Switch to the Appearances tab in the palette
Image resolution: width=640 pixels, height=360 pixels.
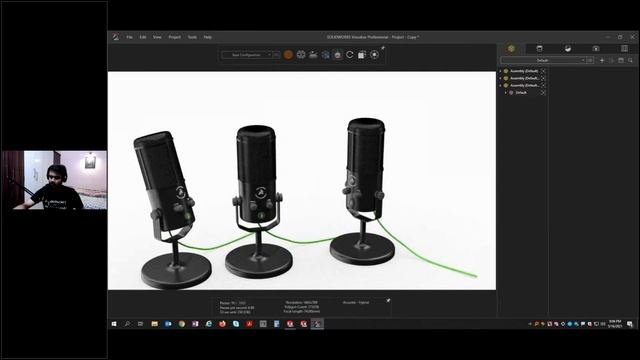(540, 49)
